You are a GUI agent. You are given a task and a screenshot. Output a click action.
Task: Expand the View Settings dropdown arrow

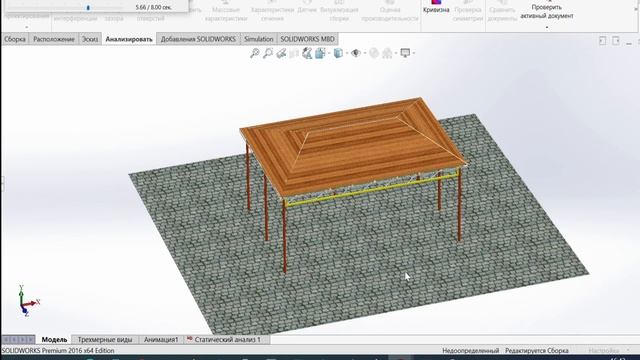[x=413, y=53]
